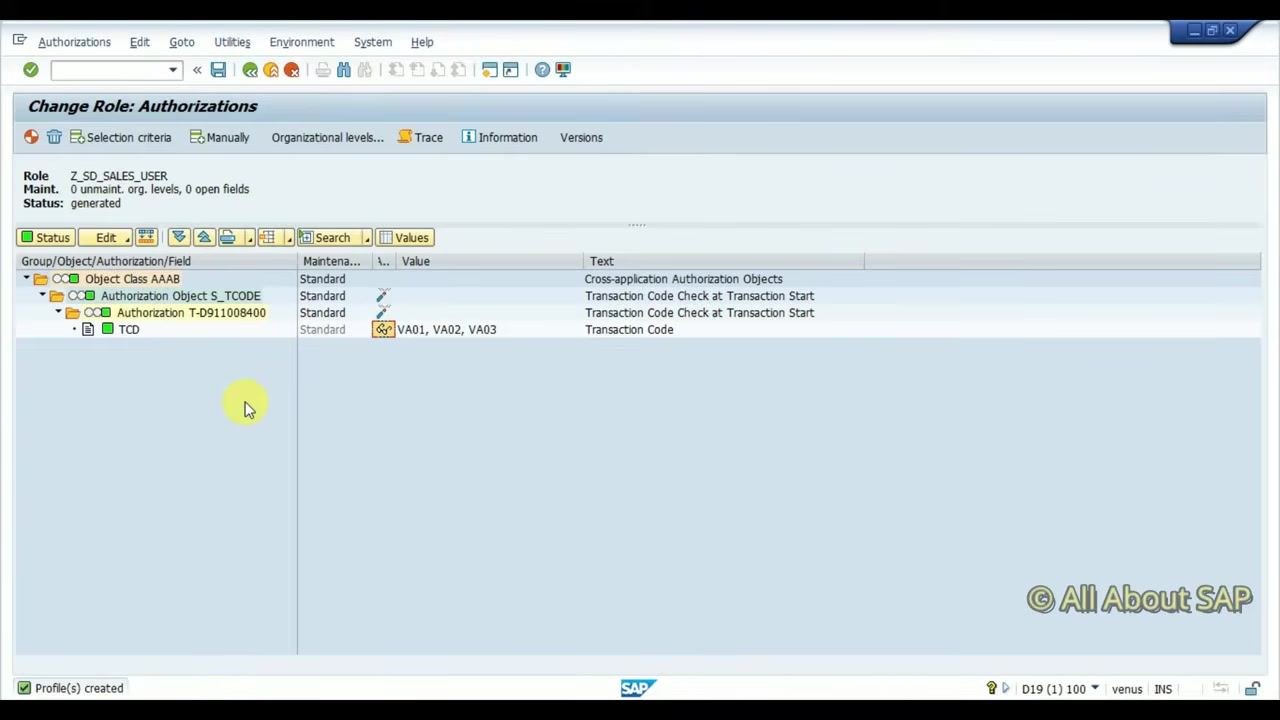The width and height of the screenshot is (1280, 720).
Task: Open the Edit button dropdown in tree toolbar
Action: (x=128, y=238)
